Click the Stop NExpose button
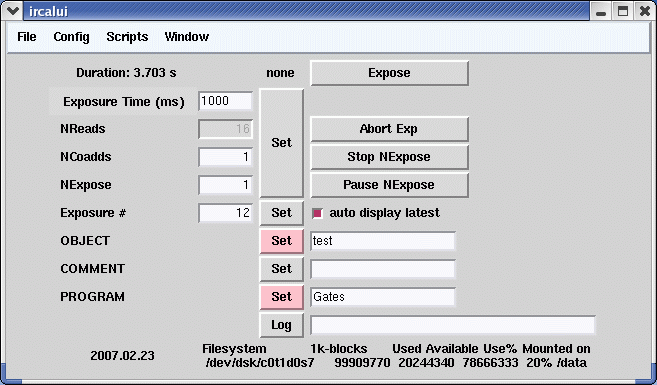This screenshot has width=657, height=385. 389,157
